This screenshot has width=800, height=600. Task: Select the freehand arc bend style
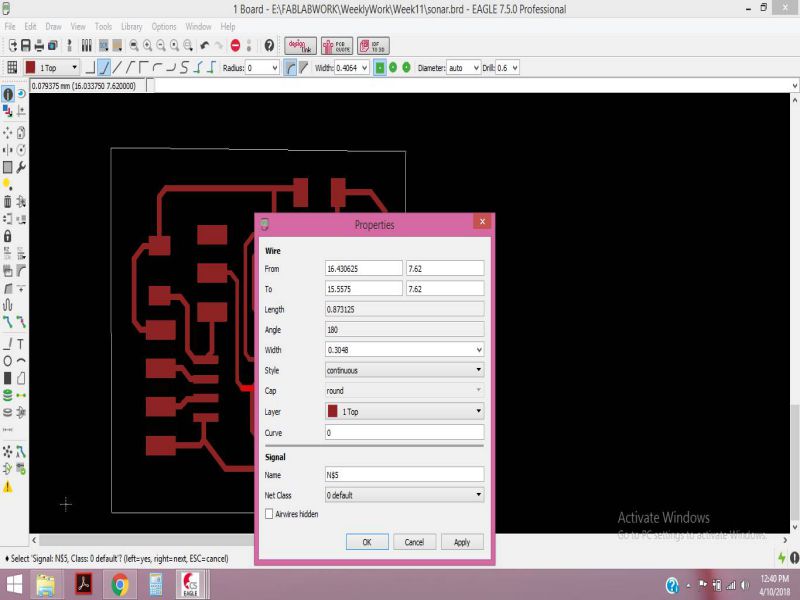click(185, 67)
